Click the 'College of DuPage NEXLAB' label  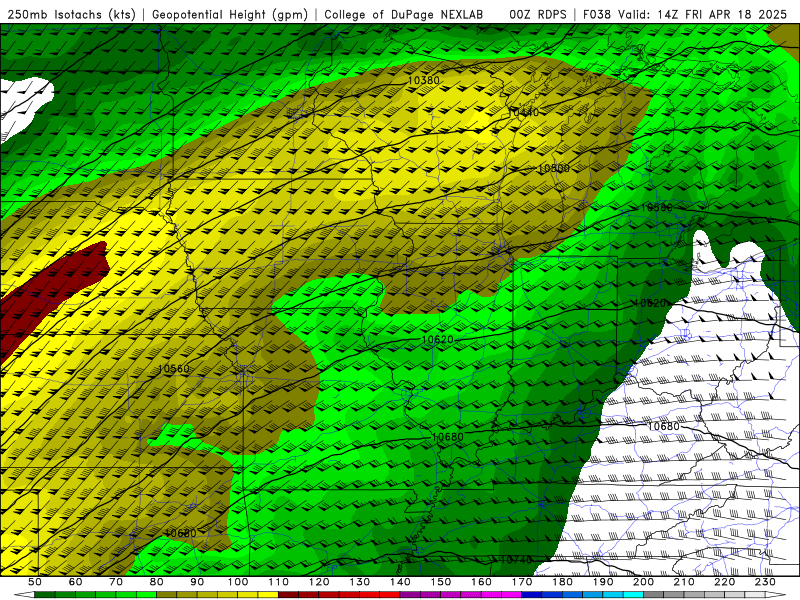pos(403,14)
